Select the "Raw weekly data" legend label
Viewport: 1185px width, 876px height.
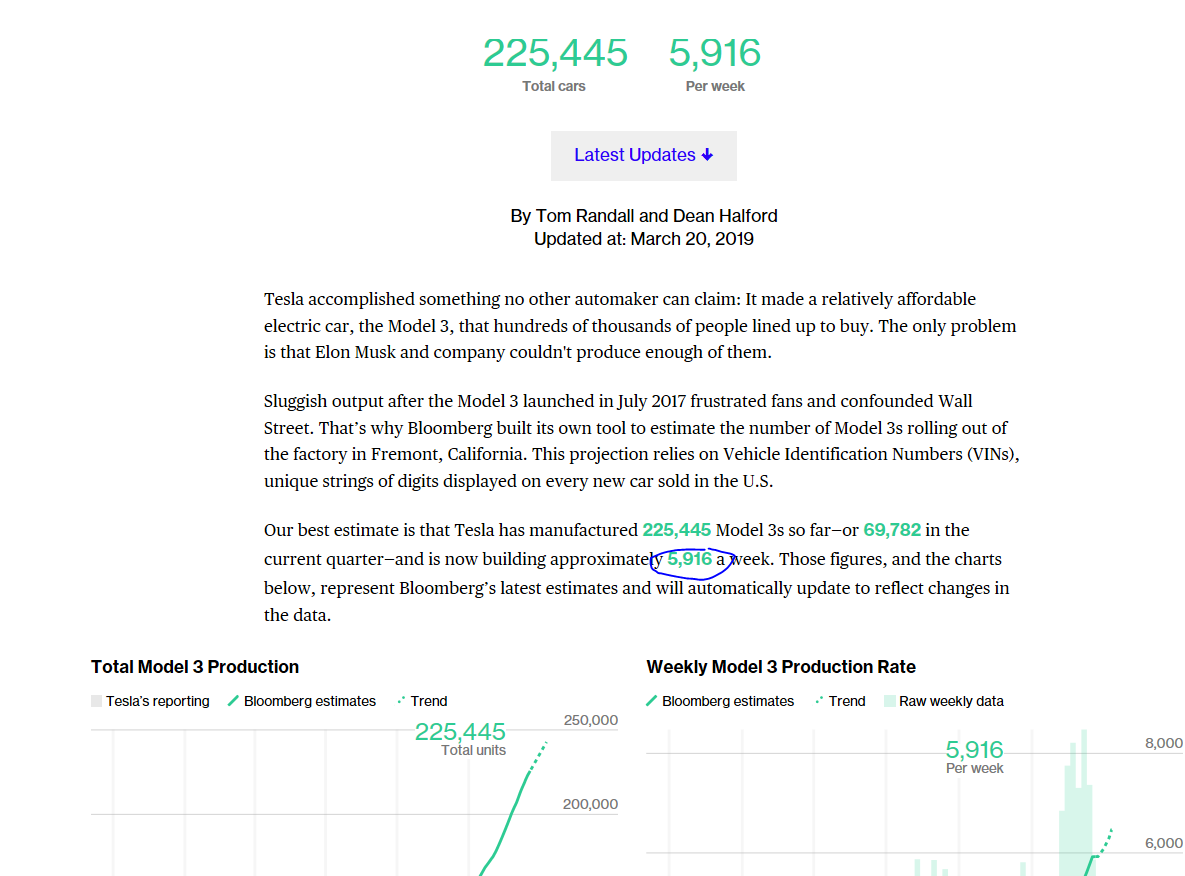coord(951,701)
